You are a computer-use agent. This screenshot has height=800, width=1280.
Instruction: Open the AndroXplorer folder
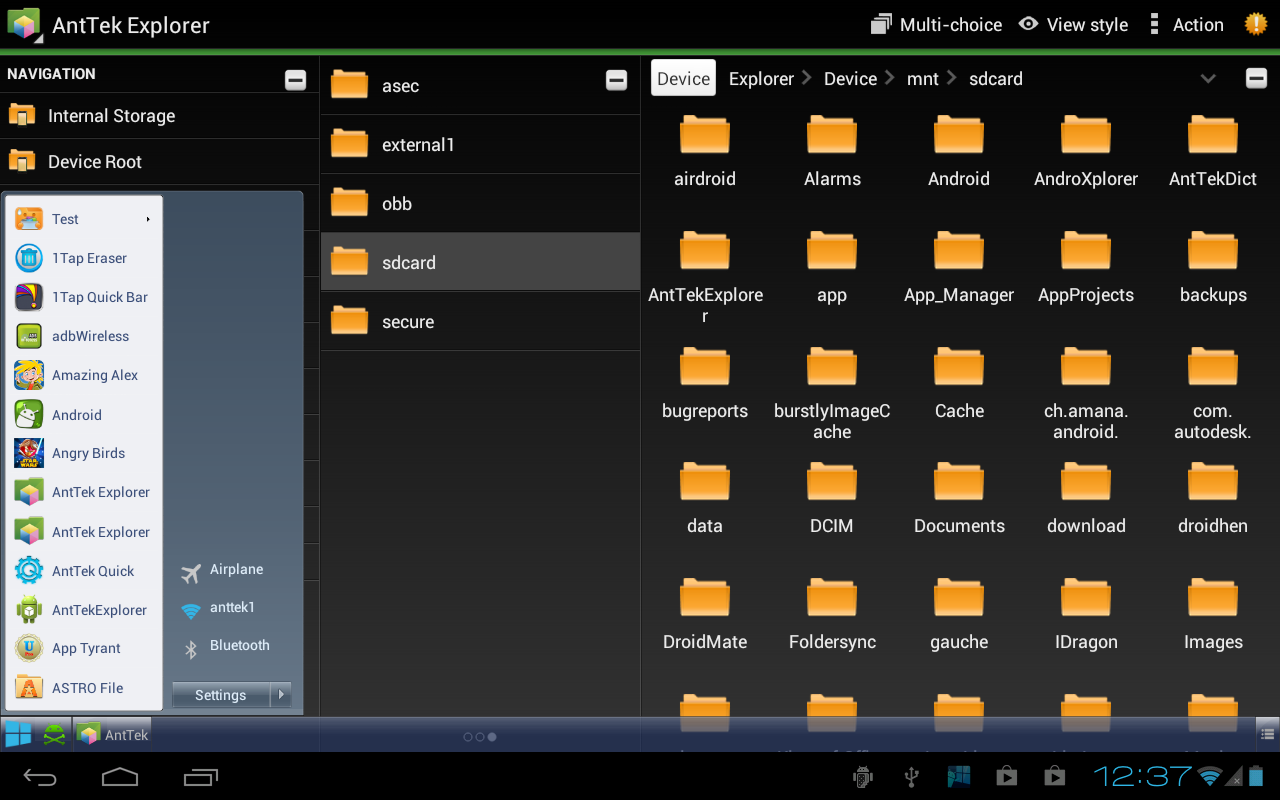(1086, 150)
